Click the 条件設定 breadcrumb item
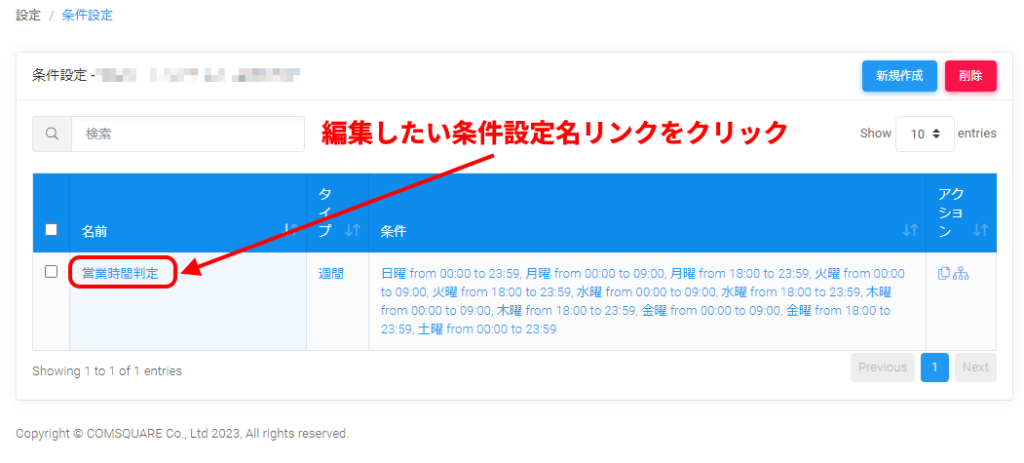Image resolution: width=1024 pixels, height=463 pixels. (87, 16)
